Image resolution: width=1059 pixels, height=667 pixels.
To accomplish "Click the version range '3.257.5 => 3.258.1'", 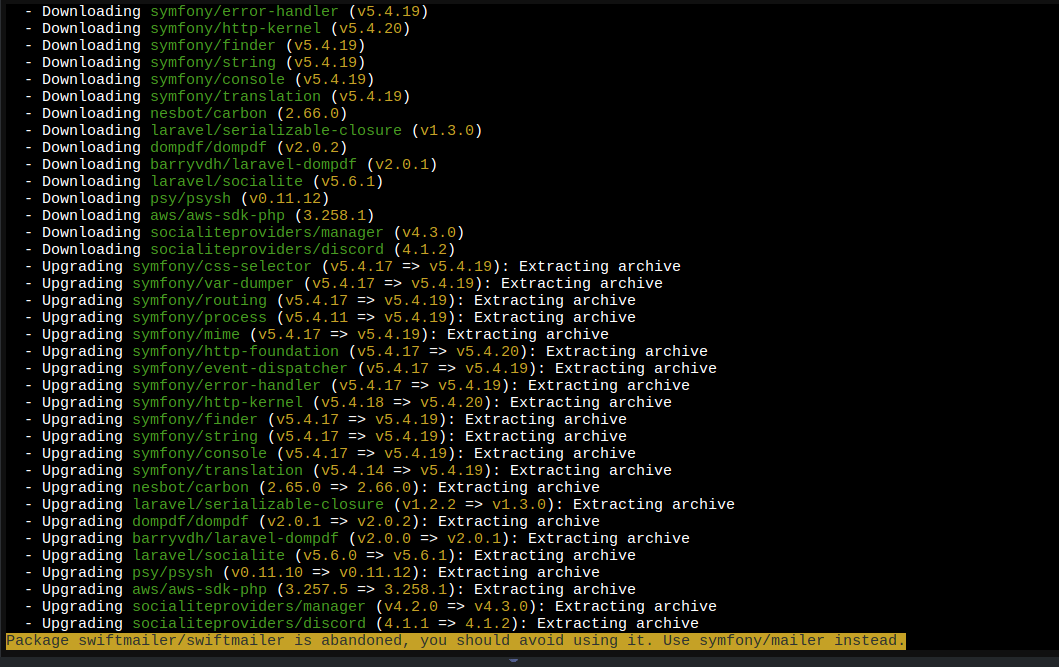I will tap(365, 589).
